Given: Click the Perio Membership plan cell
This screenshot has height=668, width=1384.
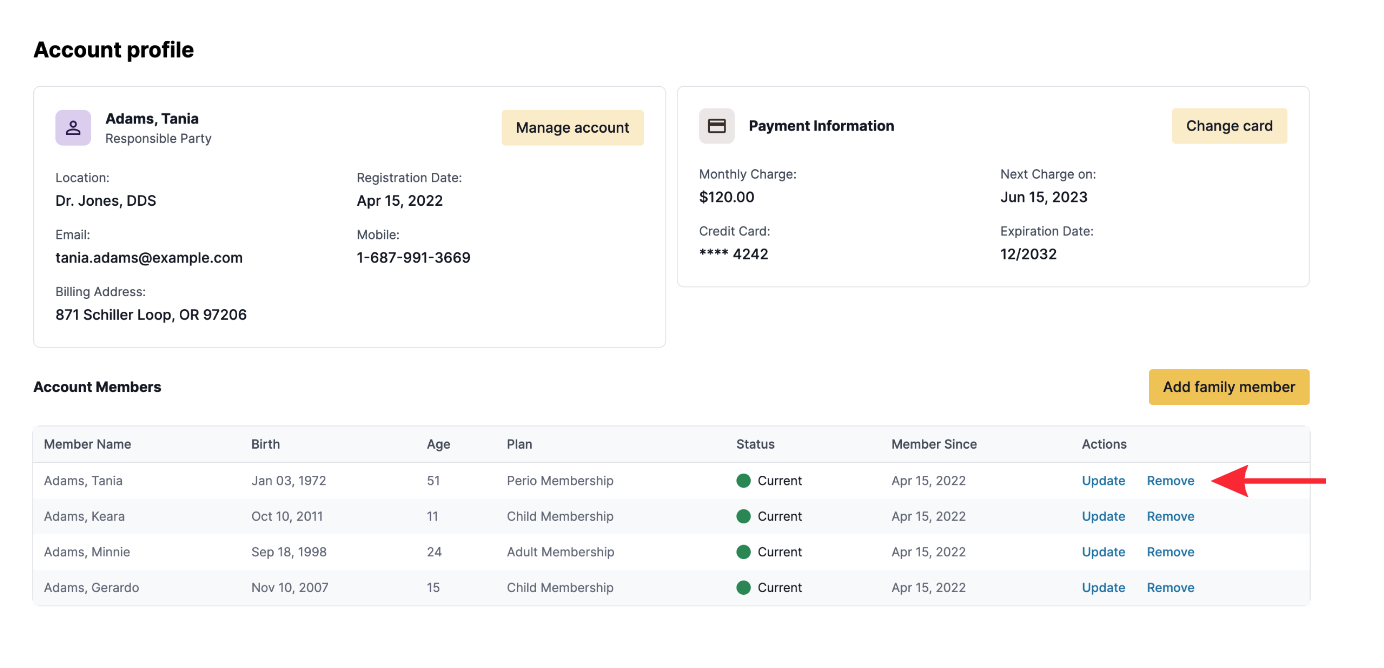Looking at the screenshot, I should [560, 481].
